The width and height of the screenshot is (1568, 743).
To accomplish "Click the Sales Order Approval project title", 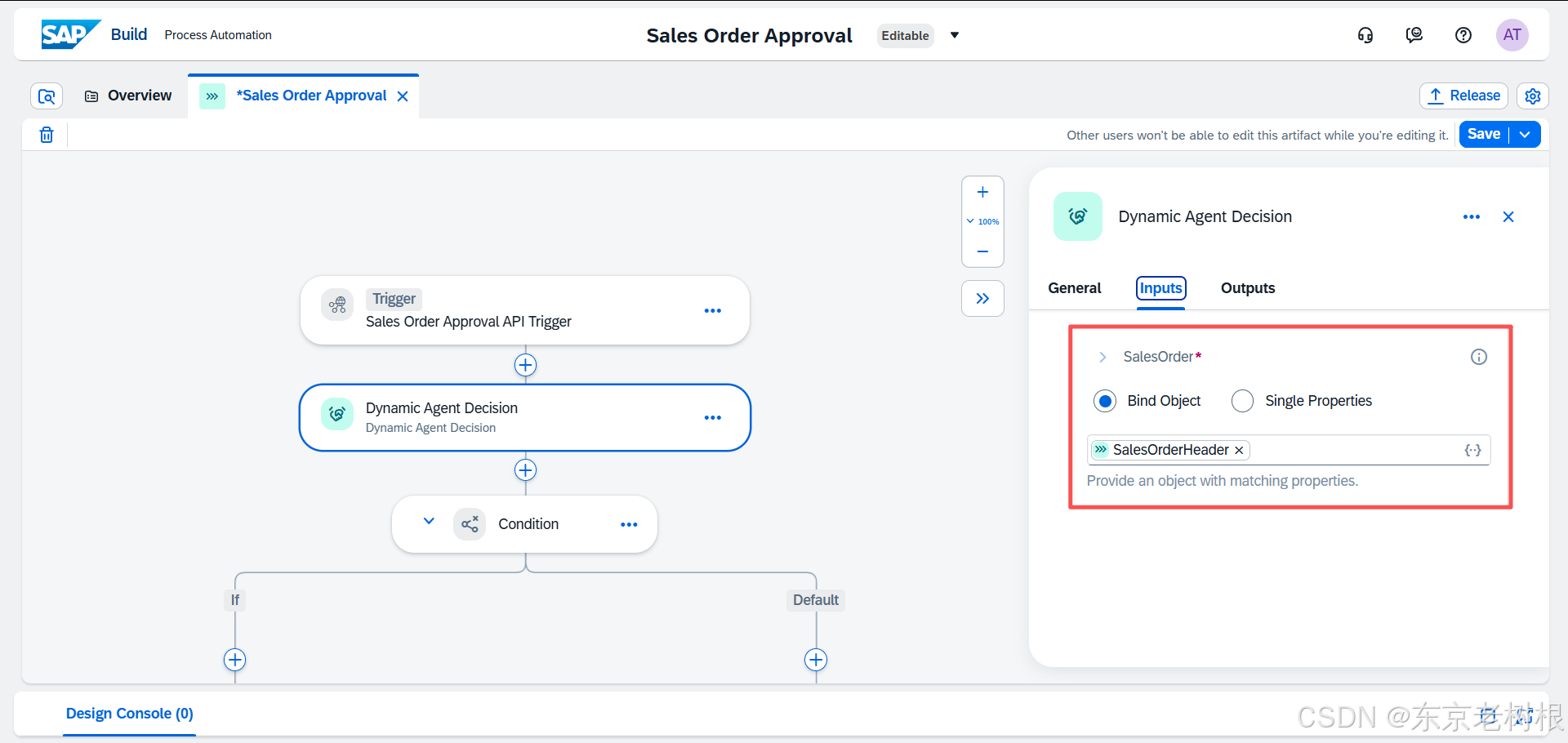I will click(x=749, y=35).
